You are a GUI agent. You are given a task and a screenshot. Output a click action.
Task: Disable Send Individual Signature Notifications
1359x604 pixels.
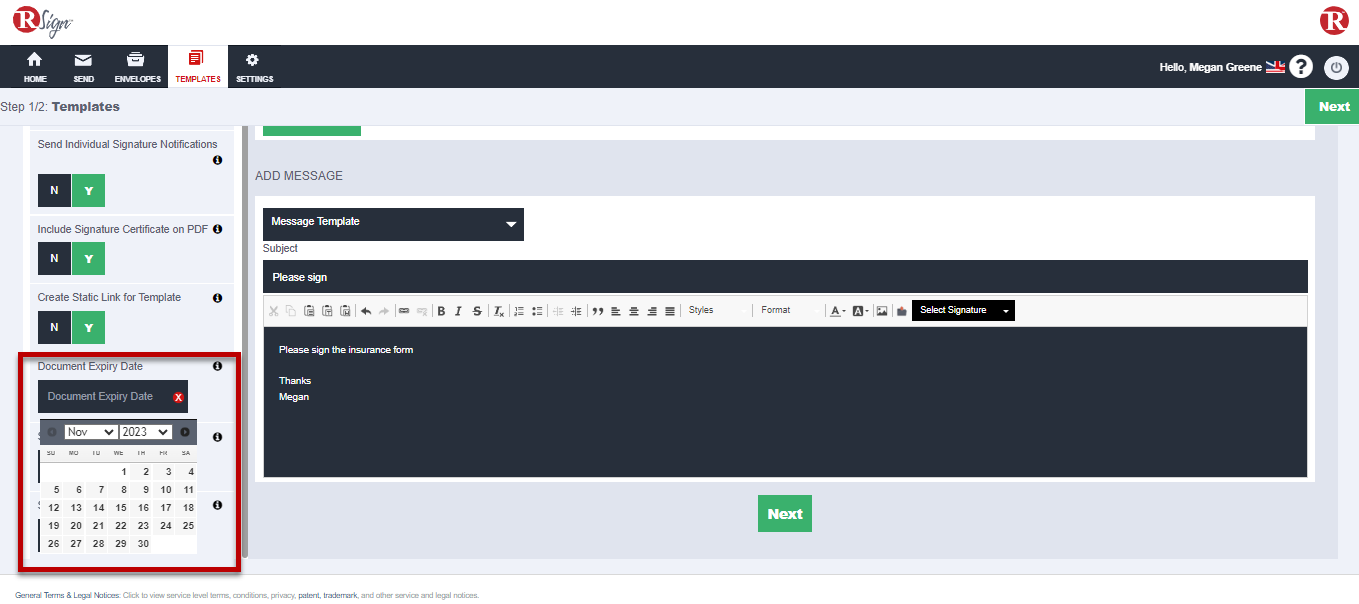pos(54,190)
